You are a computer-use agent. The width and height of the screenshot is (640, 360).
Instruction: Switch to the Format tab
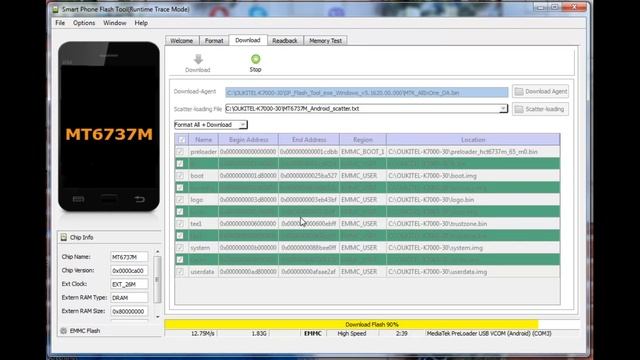tap(214, 41)
